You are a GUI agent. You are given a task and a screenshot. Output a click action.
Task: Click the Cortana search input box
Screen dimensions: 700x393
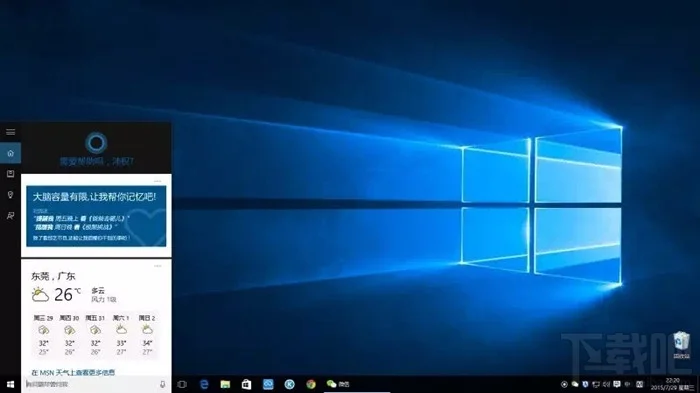coord(96,384)
